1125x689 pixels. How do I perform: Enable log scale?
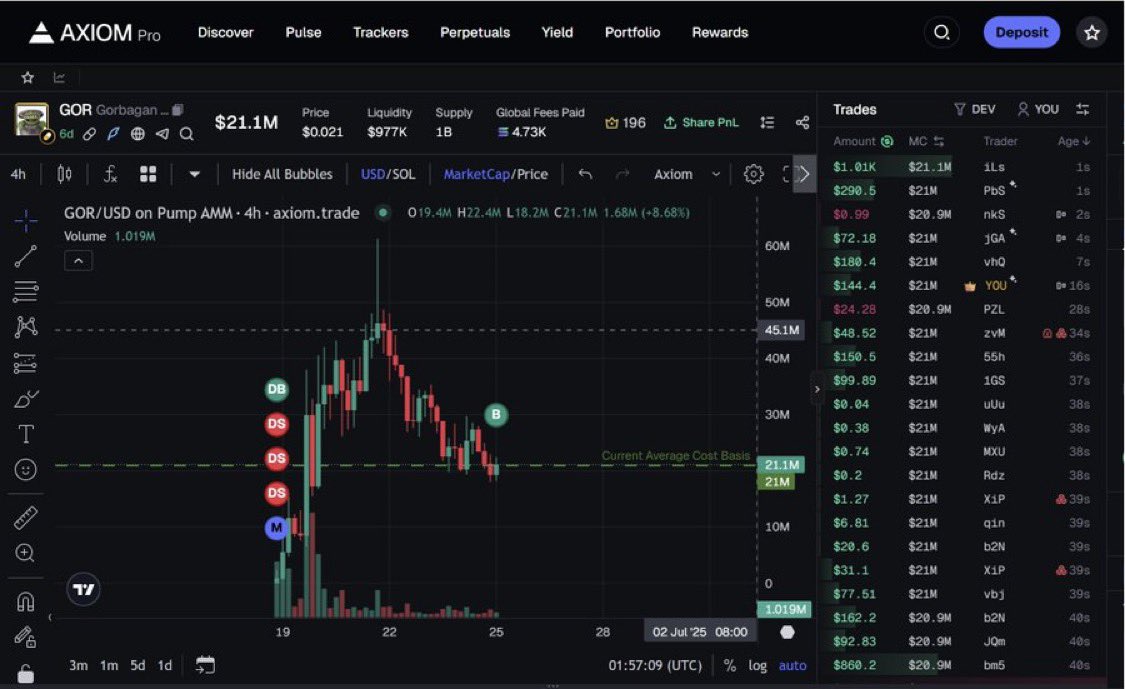point(758,665)
